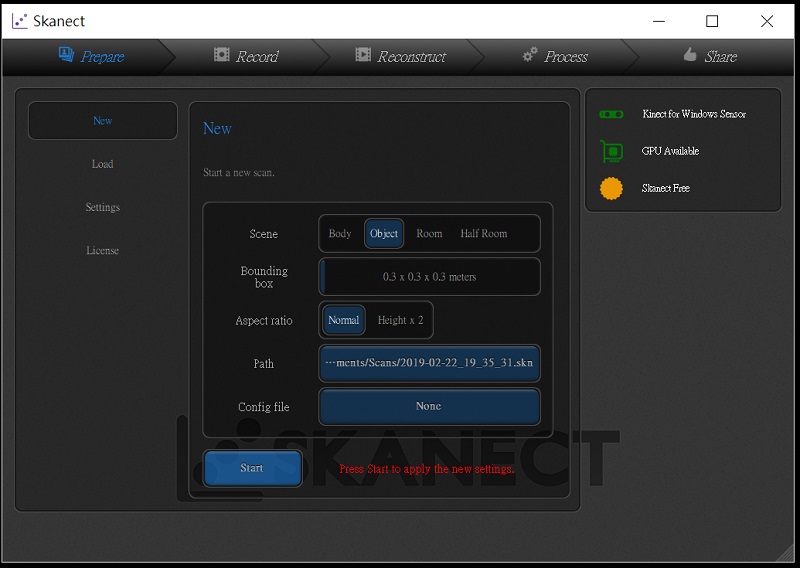Click the red Press Start message
The height and width of the screenshot is (568, 800).
click(427, 469)
